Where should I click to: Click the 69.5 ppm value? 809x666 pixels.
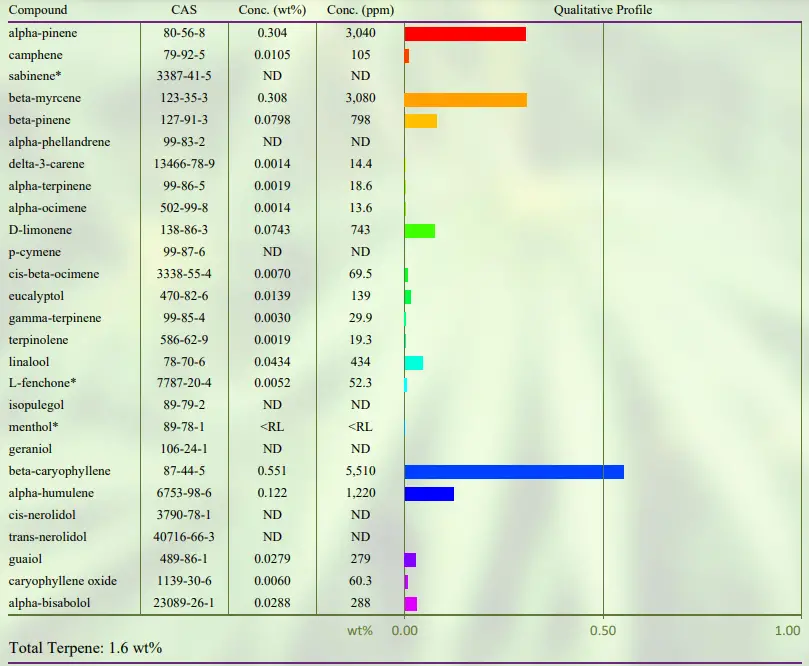click(x=361, y=274)
